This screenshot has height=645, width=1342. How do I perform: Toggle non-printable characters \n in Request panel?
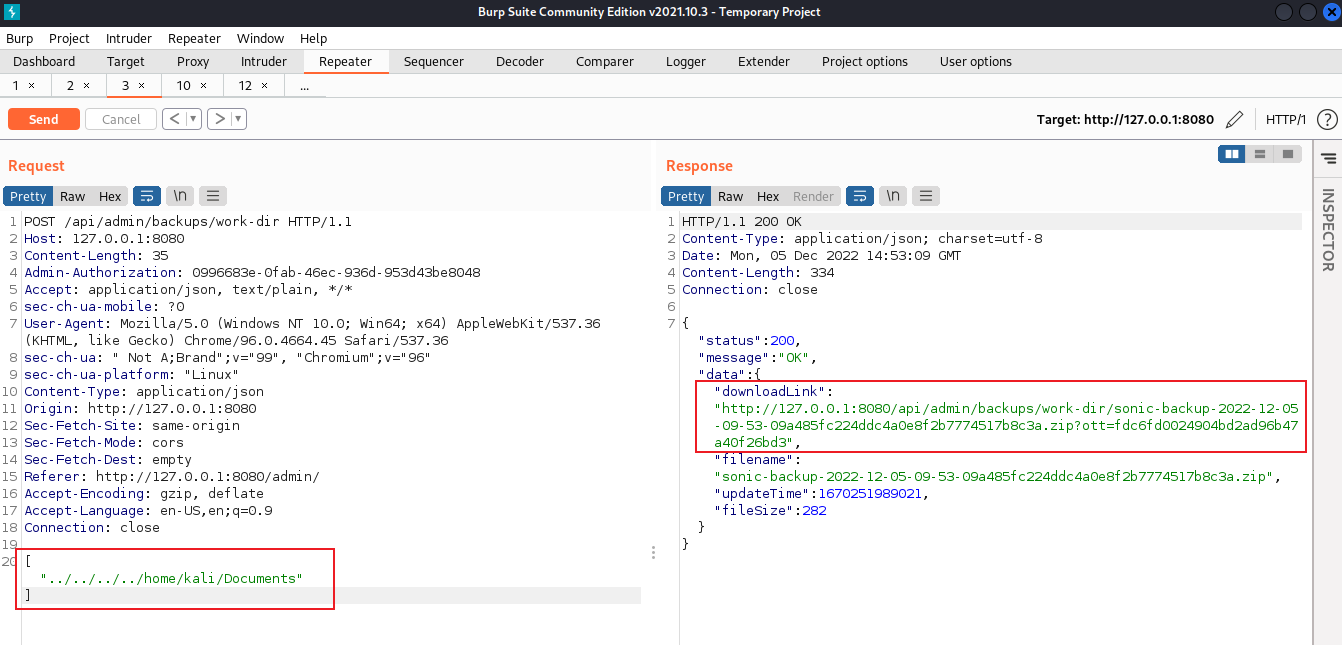pyautogui.click(x=180, y=196)
